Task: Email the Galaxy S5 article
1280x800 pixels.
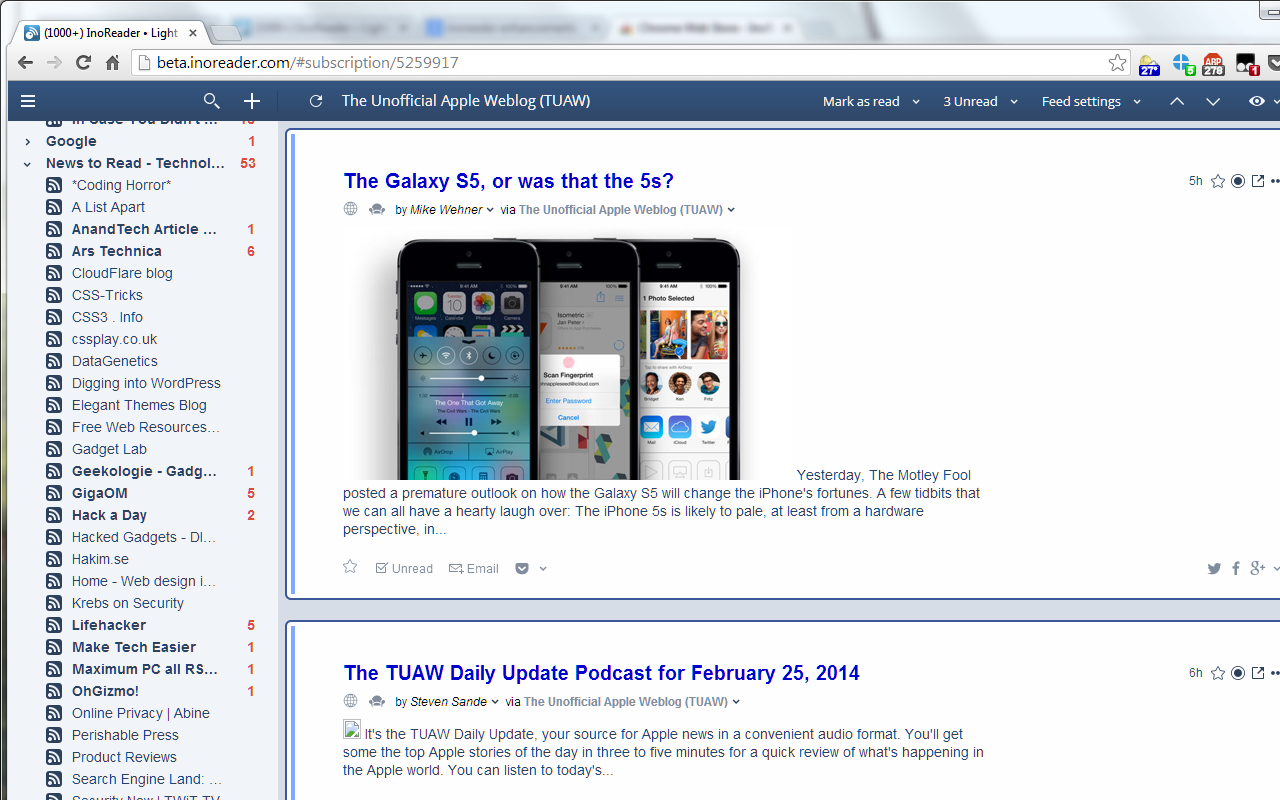Action: (474, 568)
